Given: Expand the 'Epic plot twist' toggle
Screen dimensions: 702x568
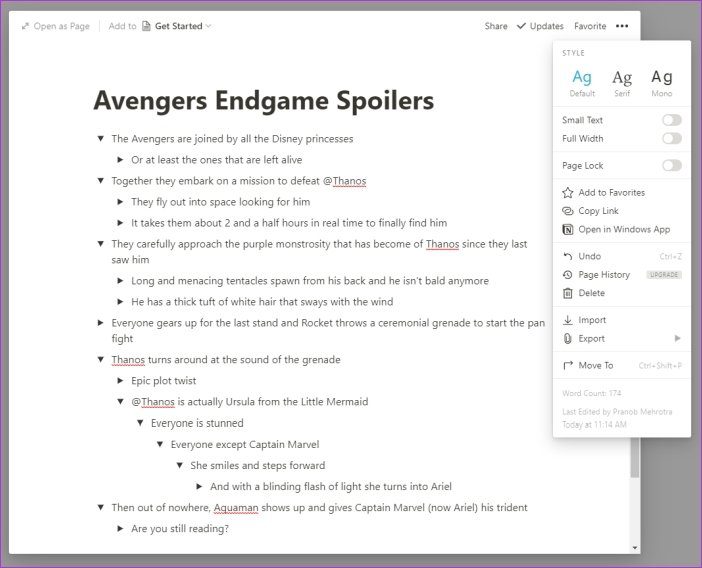Looking at the screenshot, I should (x=120, y=380).
